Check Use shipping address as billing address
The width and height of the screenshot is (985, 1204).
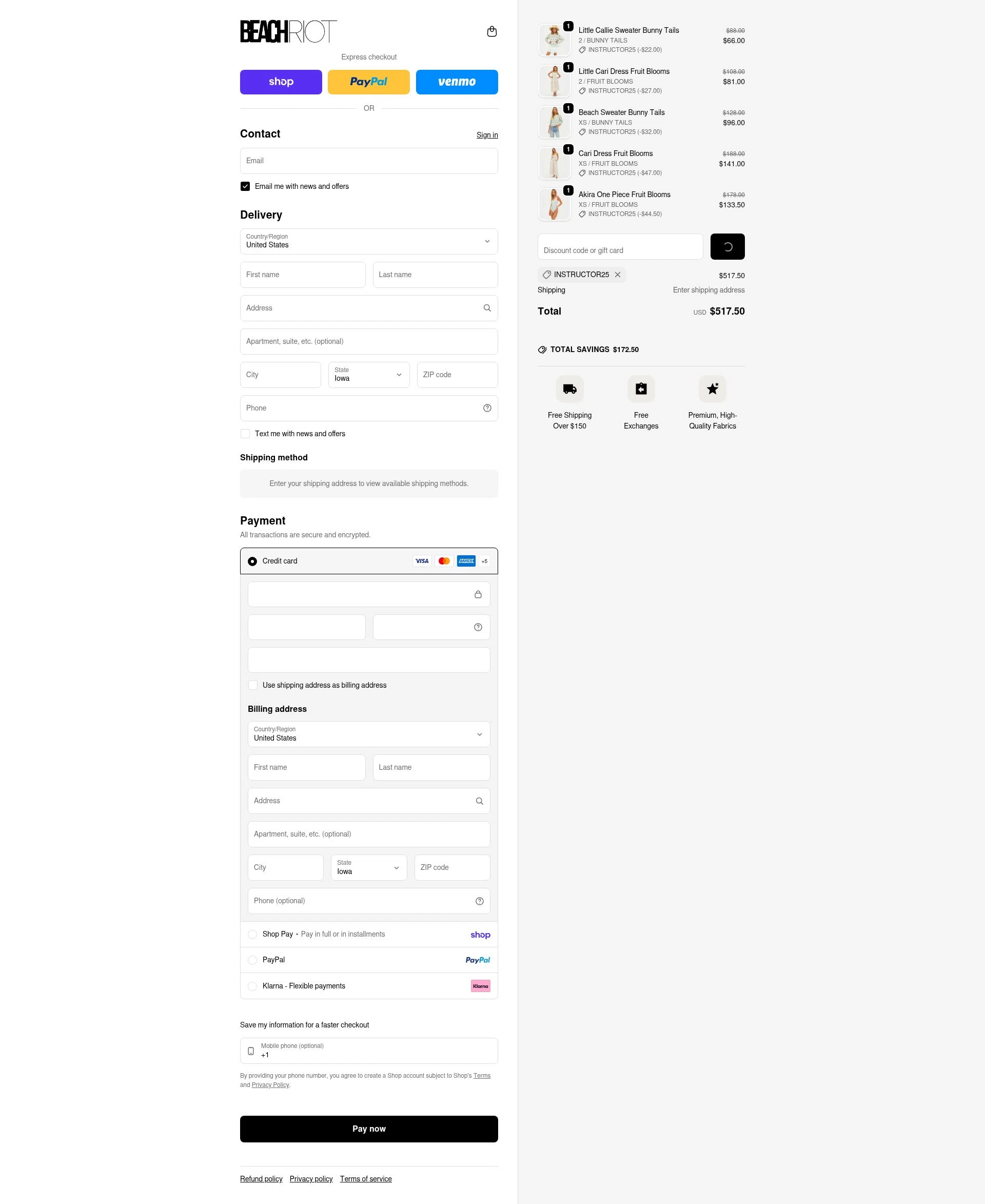[253, 685]
